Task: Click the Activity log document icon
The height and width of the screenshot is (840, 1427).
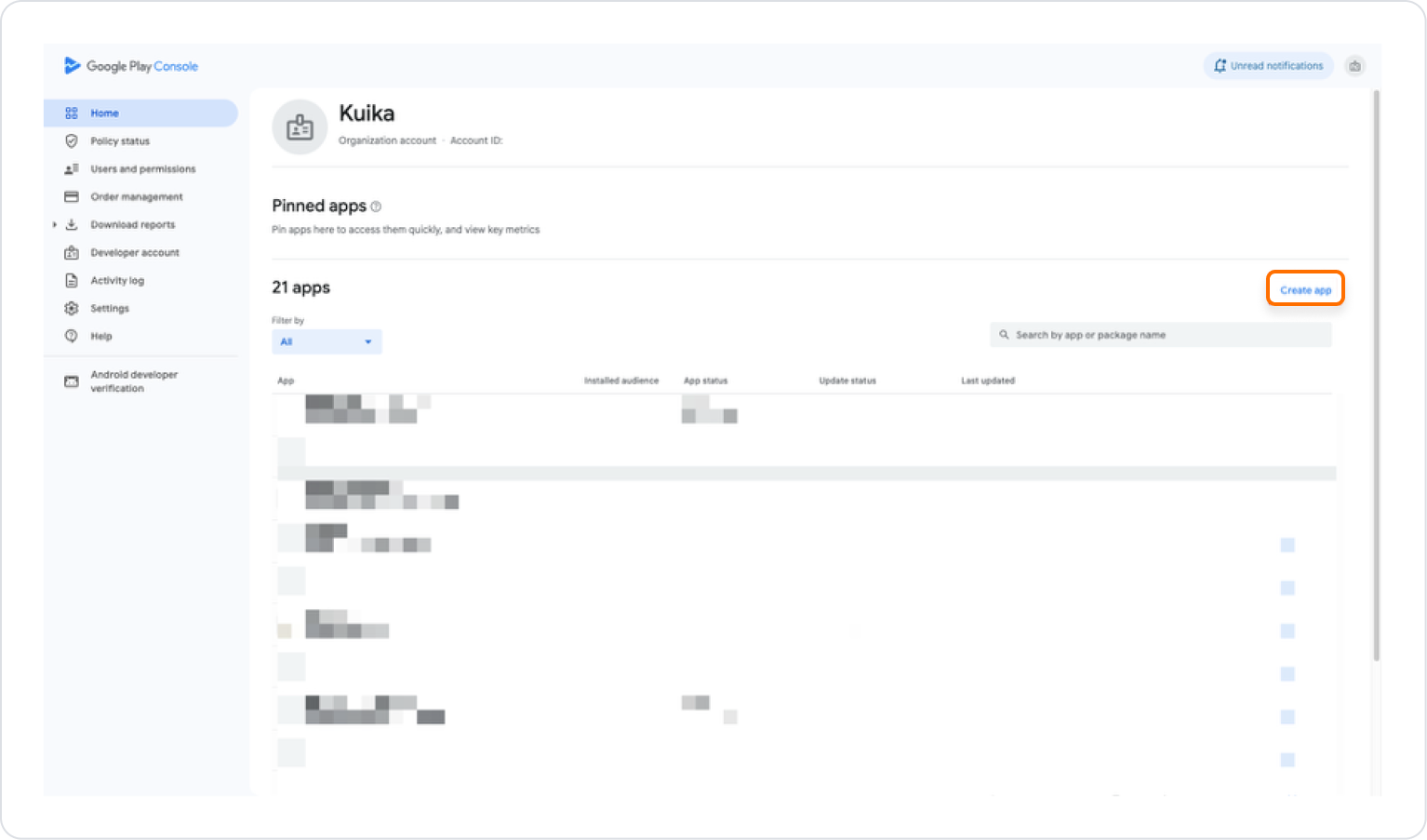Action: pyautogui.click(x=72, y=281)
